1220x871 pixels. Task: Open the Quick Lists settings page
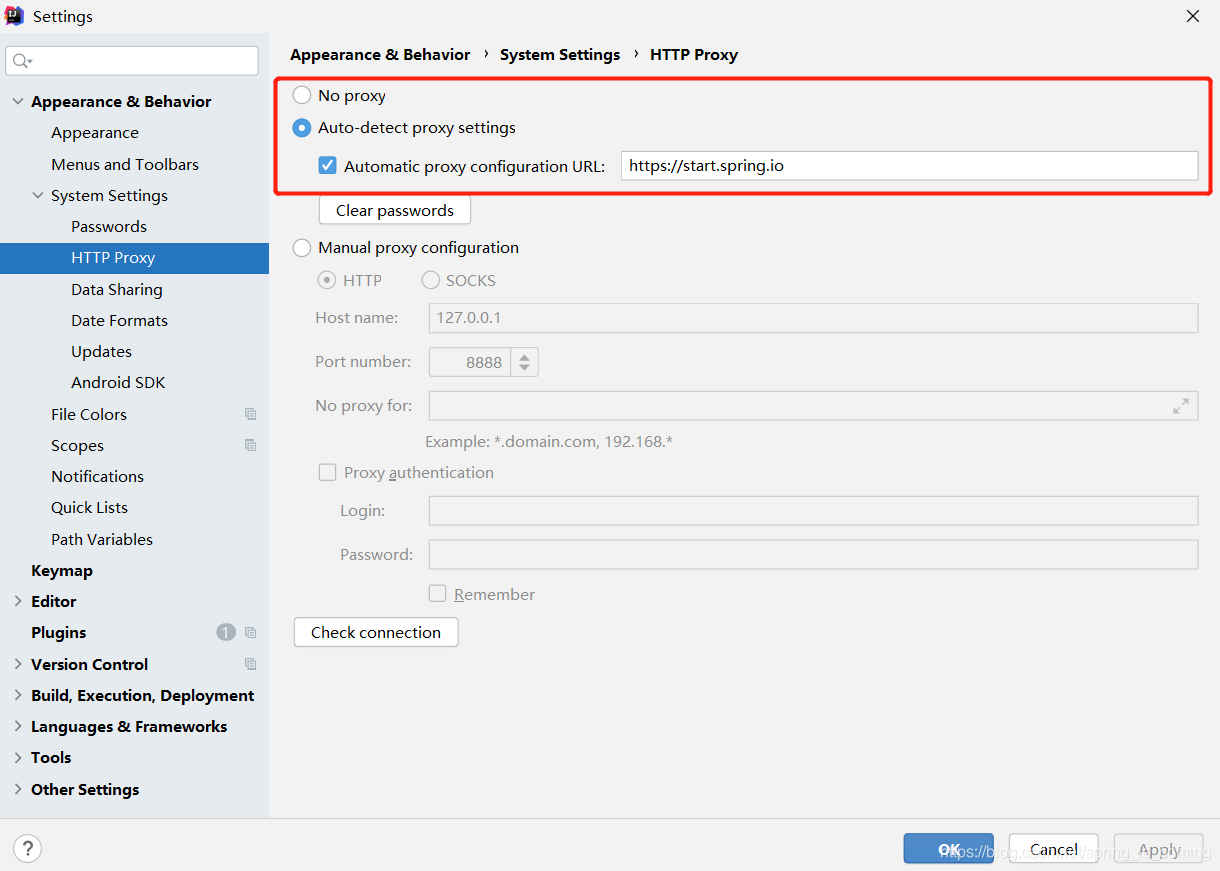pyautogui.click(x=89, y=508)
